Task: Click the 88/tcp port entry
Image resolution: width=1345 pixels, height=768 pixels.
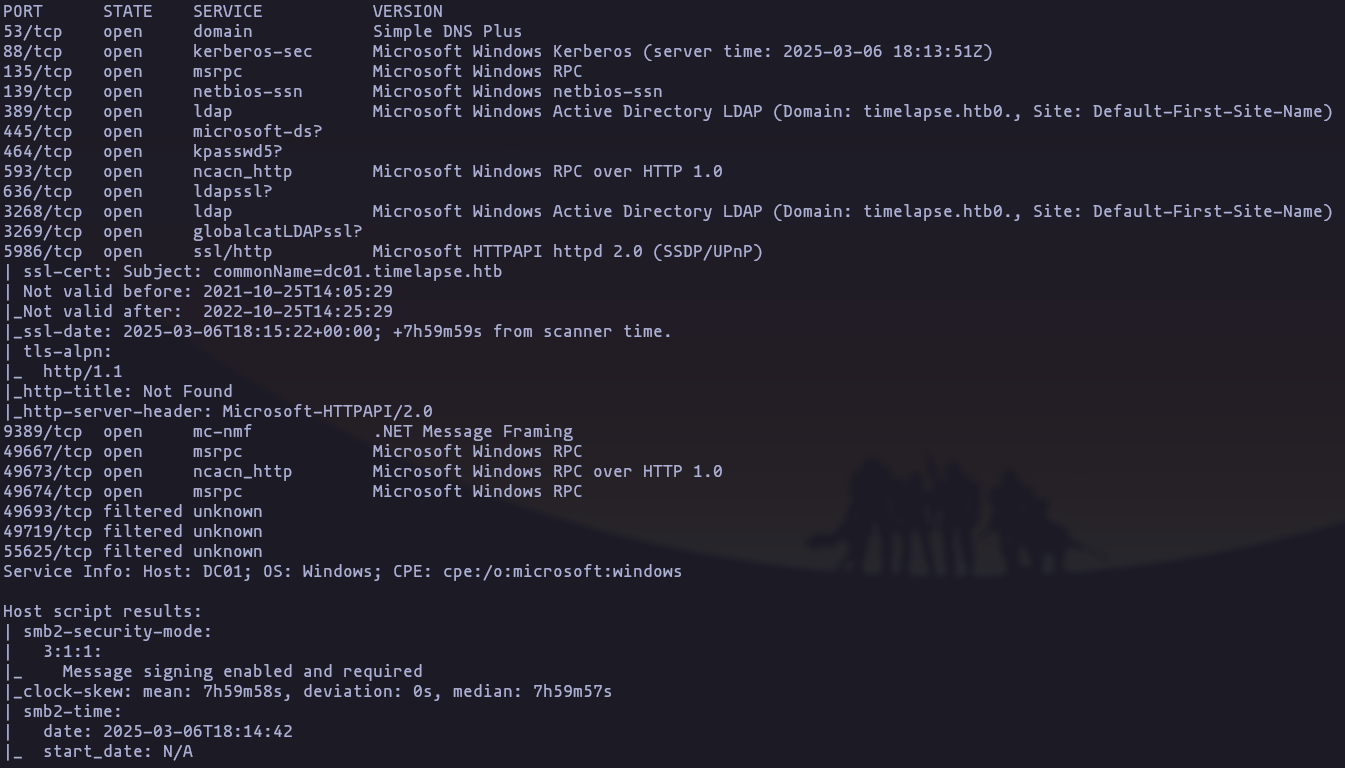Action: [x=33, y=52]
